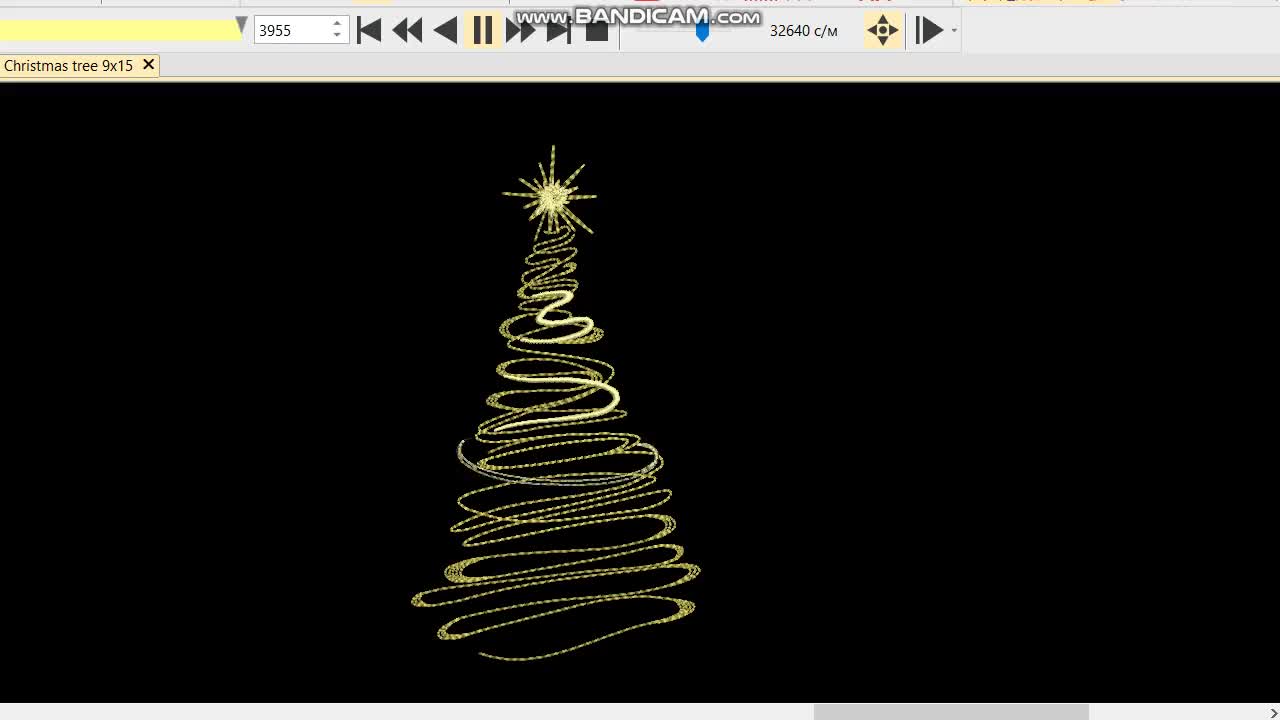
Task: Open dropdown beside the step-forward icon
Action: pyautogui.click(x=954, y=31)
